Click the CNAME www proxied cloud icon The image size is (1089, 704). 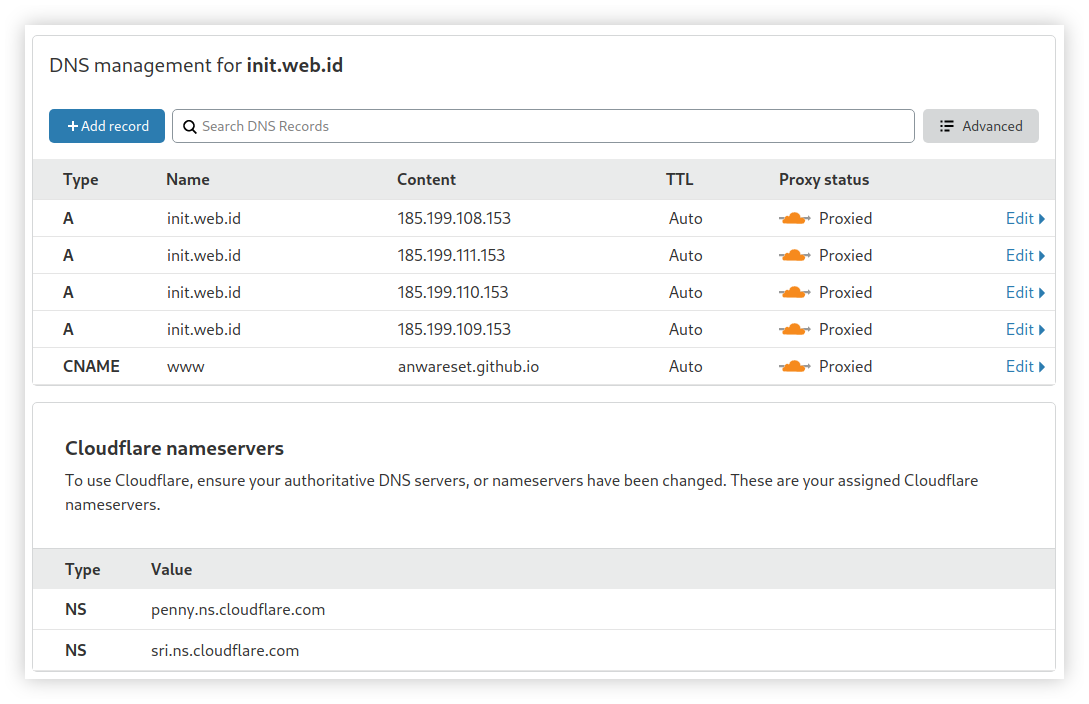click(794, 366)
